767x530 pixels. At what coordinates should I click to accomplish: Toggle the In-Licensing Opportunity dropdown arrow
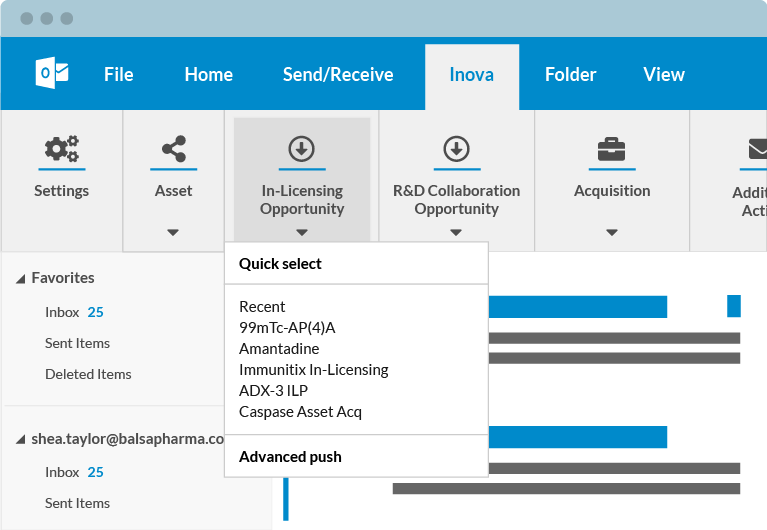coord(302,232)
